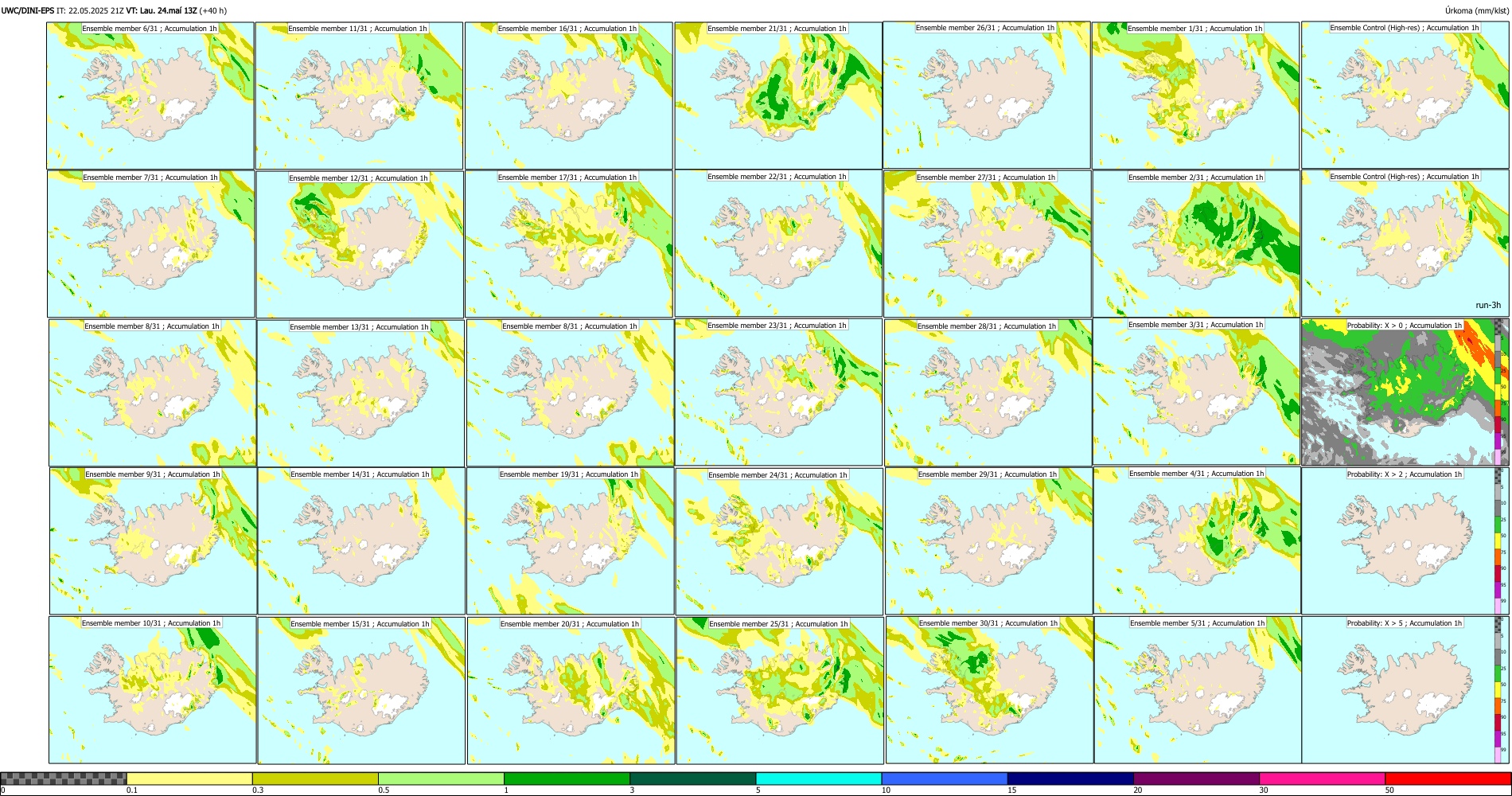
Task: View the Ensemble member 24/31 map
Action: point(780,542)
